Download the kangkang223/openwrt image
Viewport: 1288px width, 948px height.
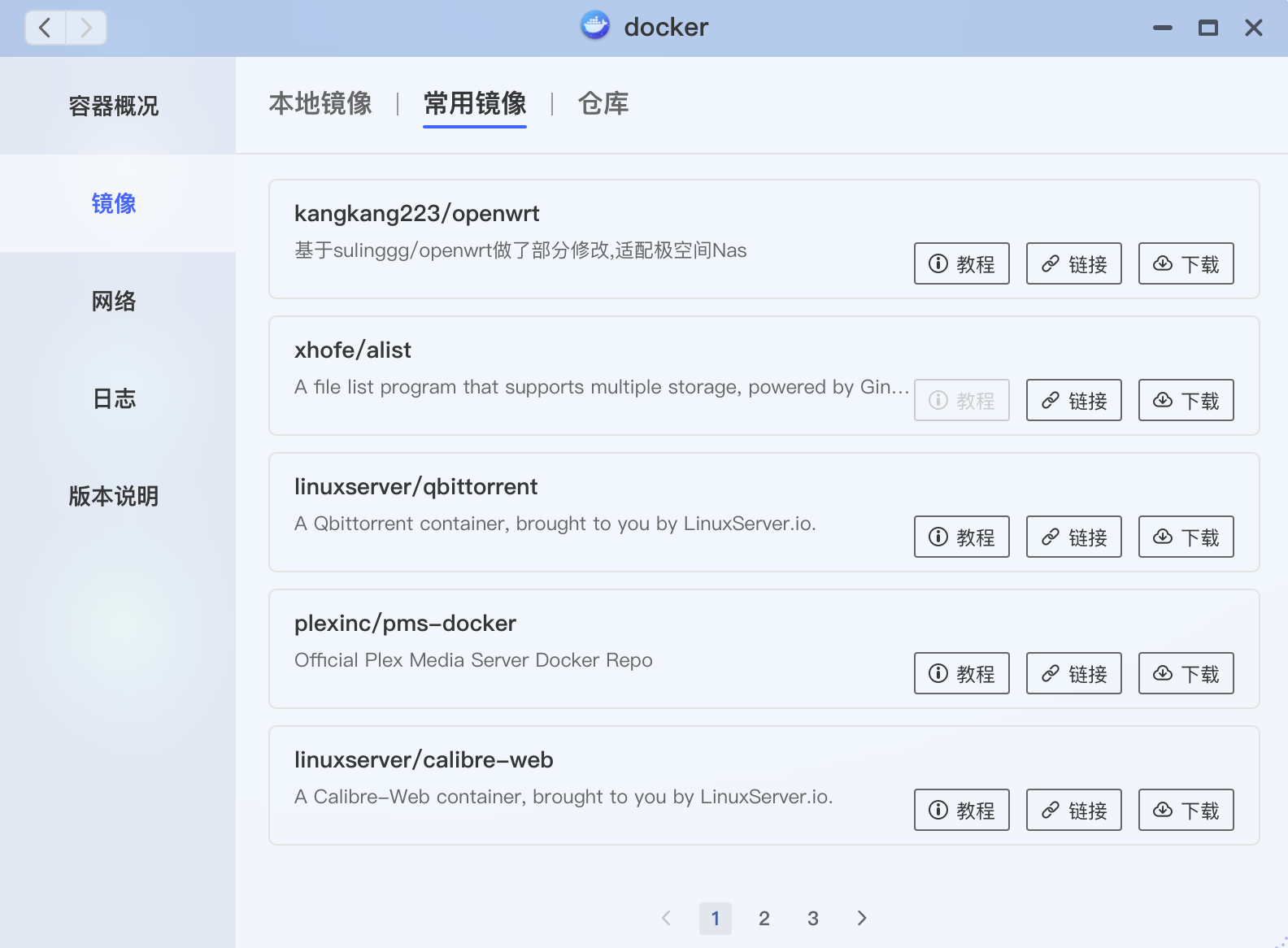tap(1186, 263)
